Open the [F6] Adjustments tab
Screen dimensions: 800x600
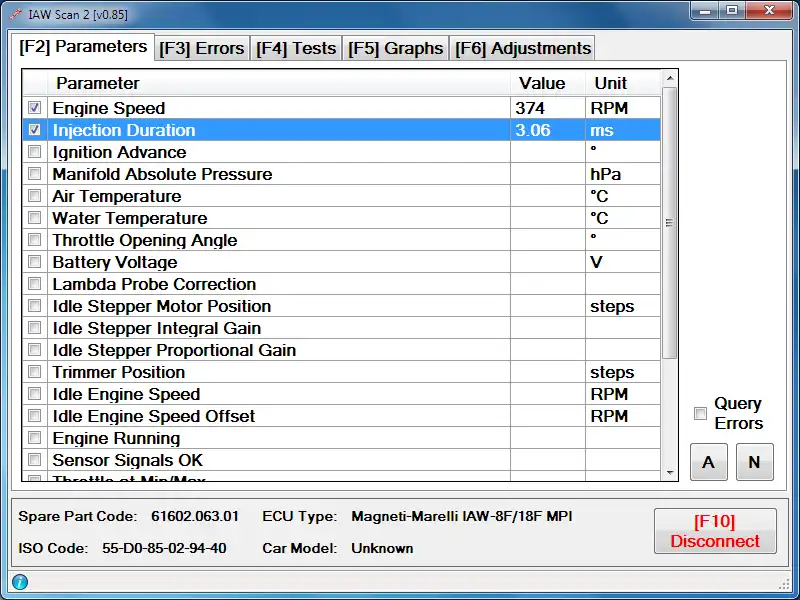(522, 48)
